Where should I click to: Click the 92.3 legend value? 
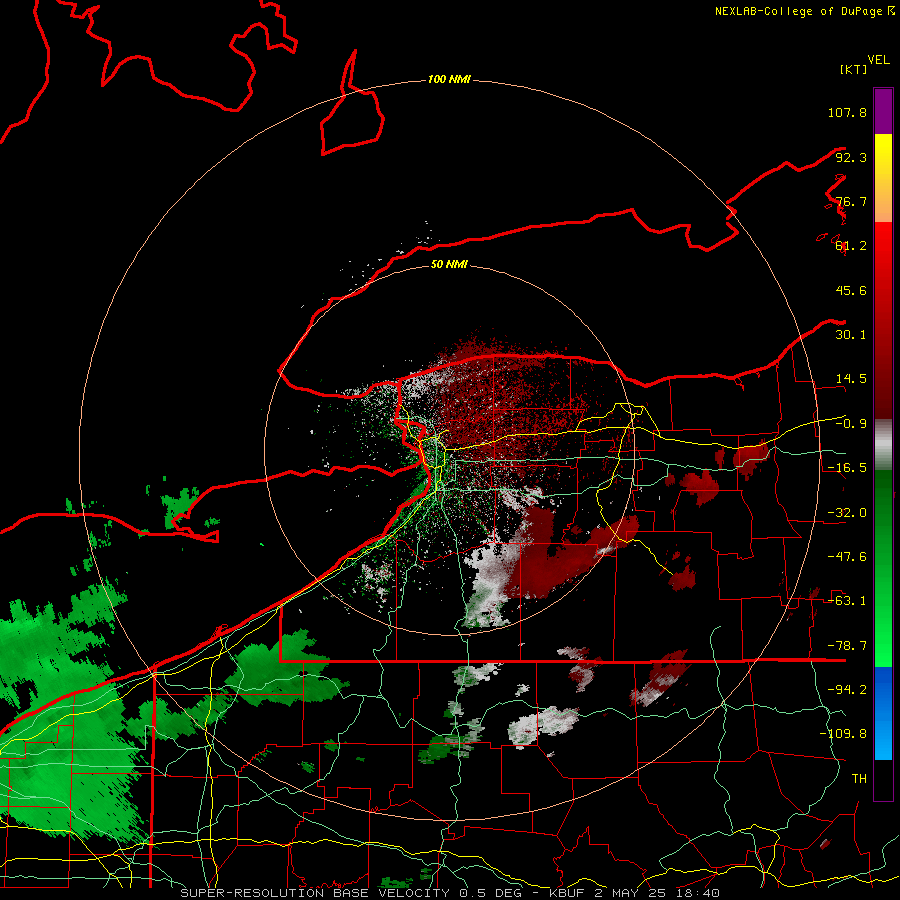click(x=851, y=157)
